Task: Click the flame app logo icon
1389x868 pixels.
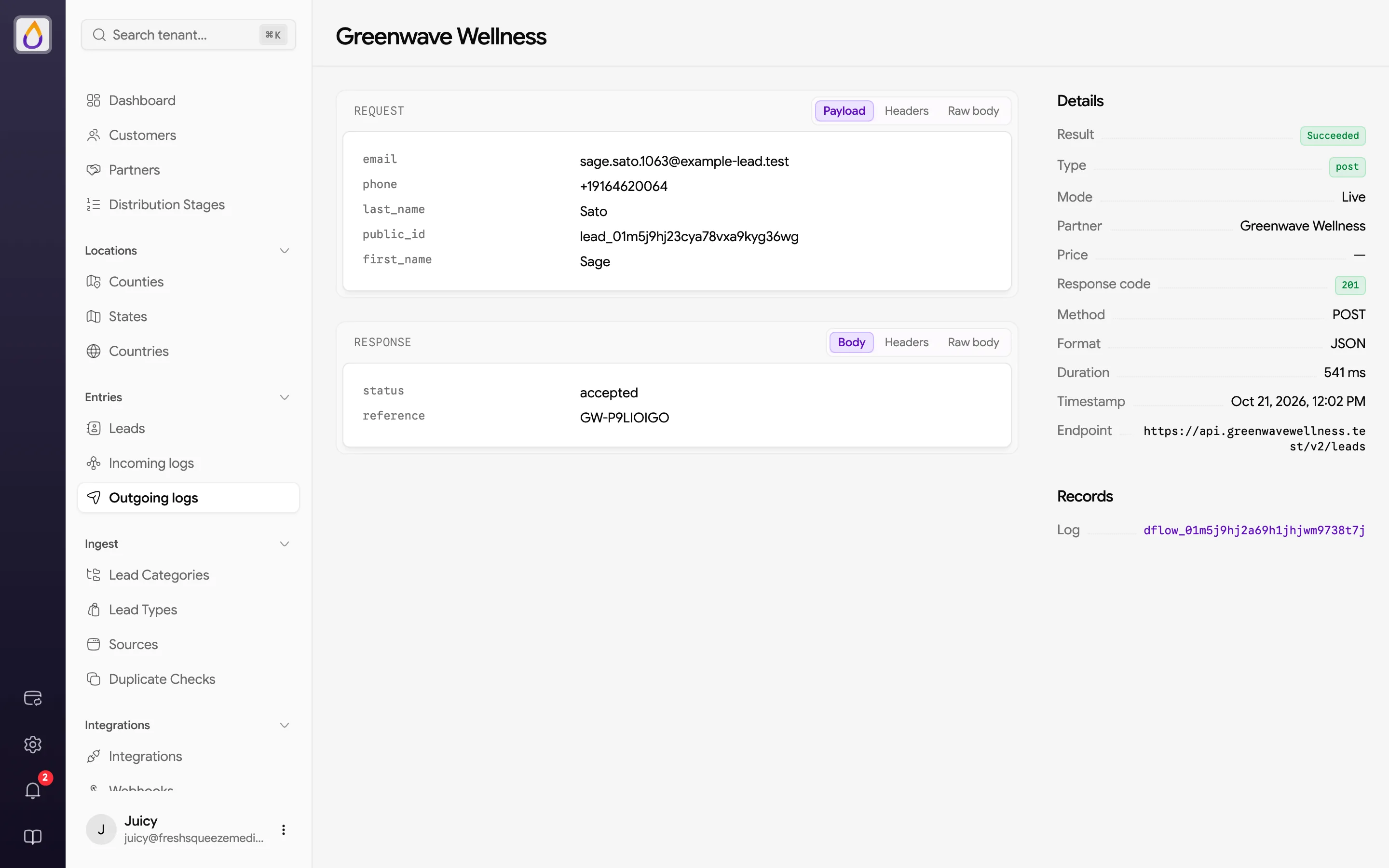Action: coord(33,34)
